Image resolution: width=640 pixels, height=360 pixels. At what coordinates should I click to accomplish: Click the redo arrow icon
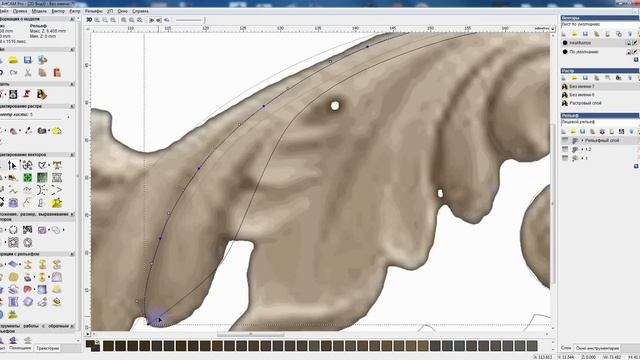click(13, 73)
